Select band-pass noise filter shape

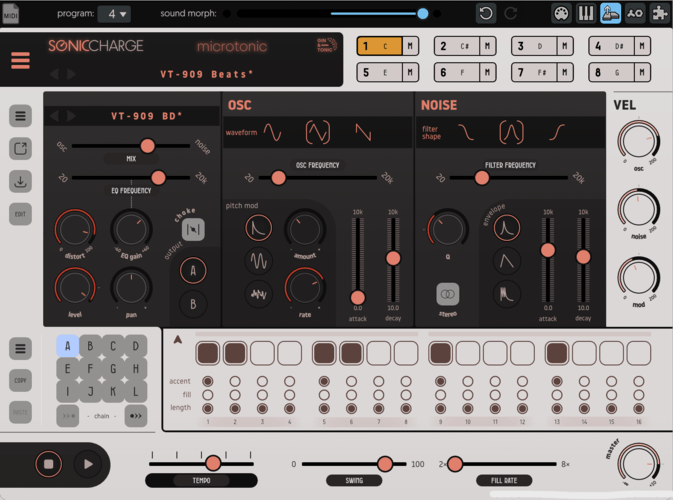tap(511, 132)
